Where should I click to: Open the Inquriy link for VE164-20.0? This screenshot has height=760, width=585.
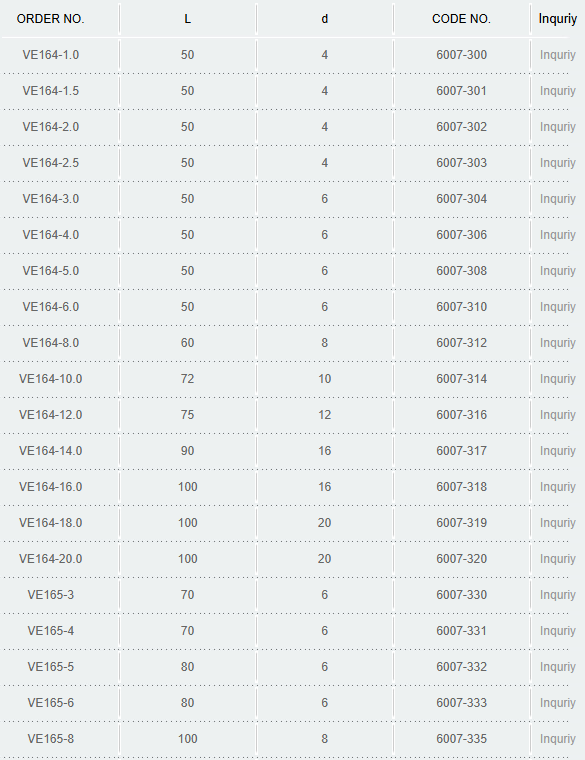(557, 559)
